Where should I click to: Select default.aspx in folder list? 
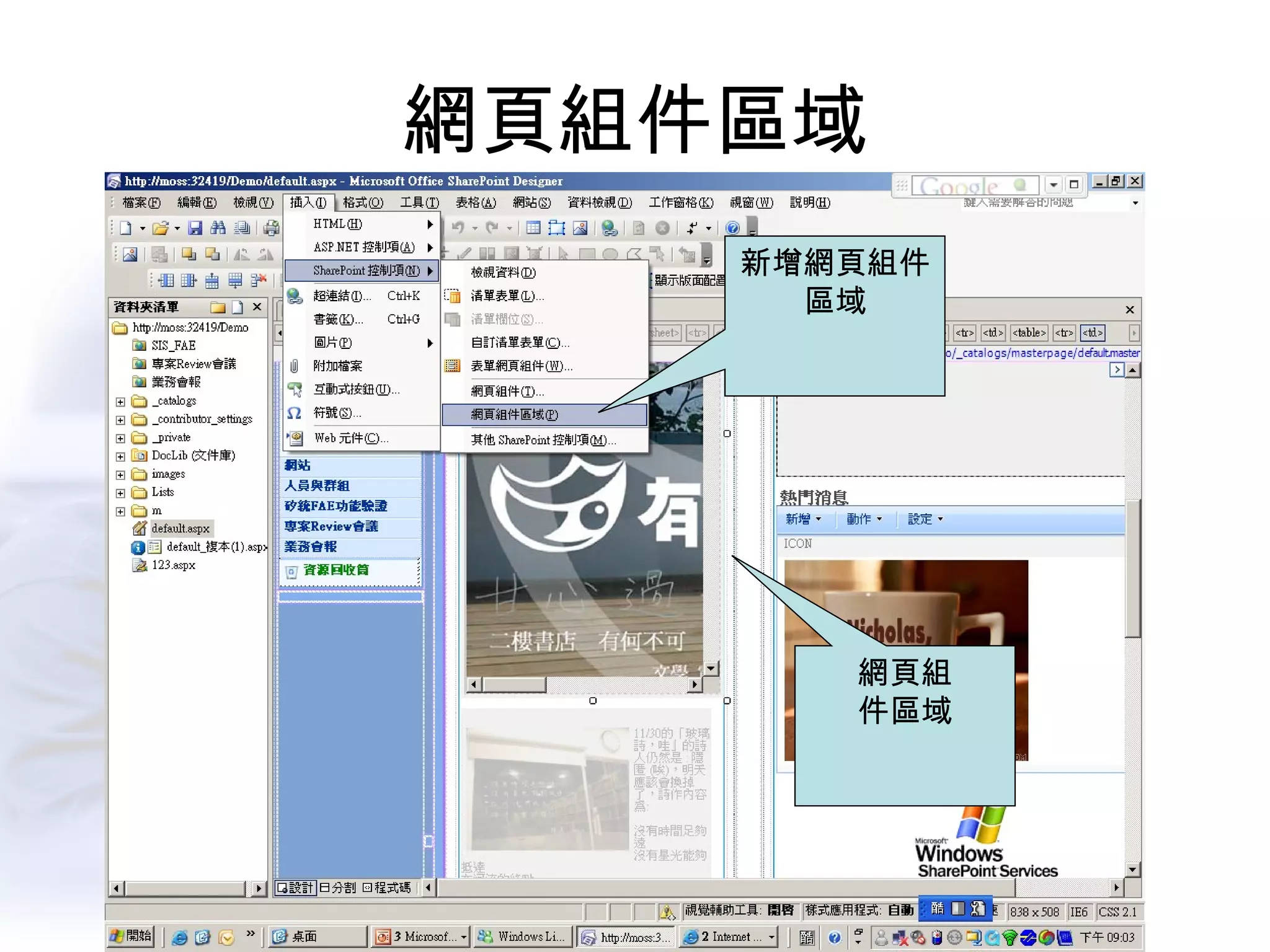point(180,529)
